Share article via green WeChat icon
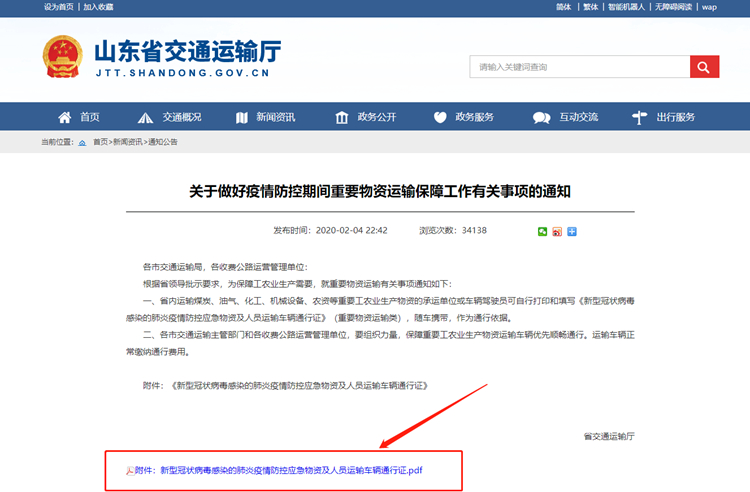The width and height of the screenshot is (750, 492). tap(542, 231)
